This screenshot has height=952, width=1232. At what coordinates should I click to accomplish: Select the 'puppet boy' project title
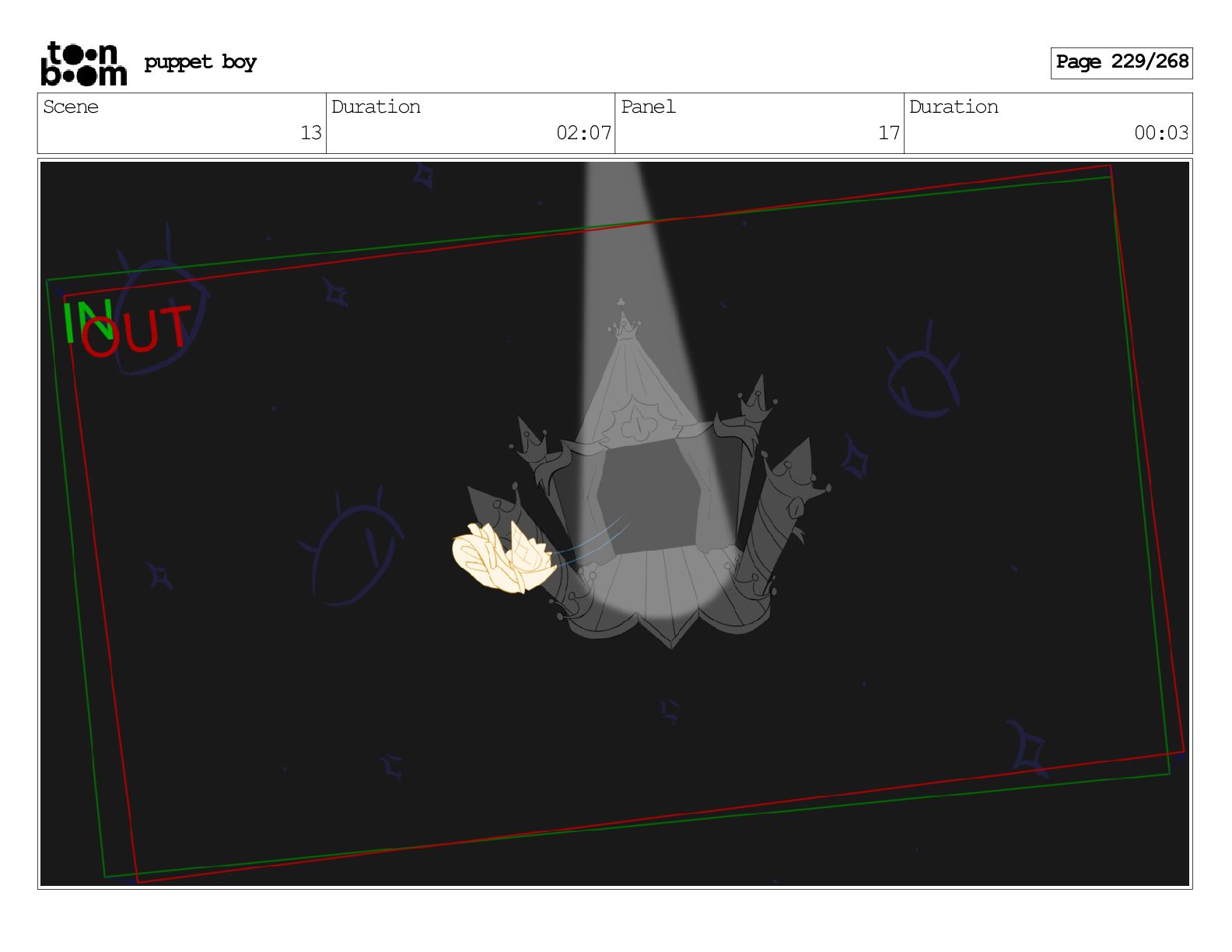click(200, 62)
